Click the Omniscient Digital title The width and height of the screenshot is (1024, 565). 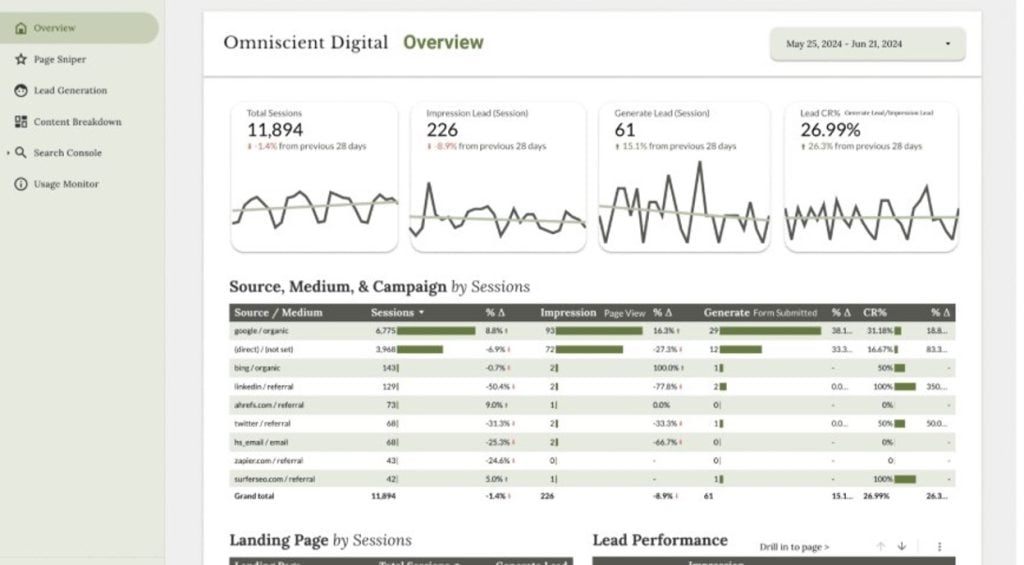(x=306, y=42)
